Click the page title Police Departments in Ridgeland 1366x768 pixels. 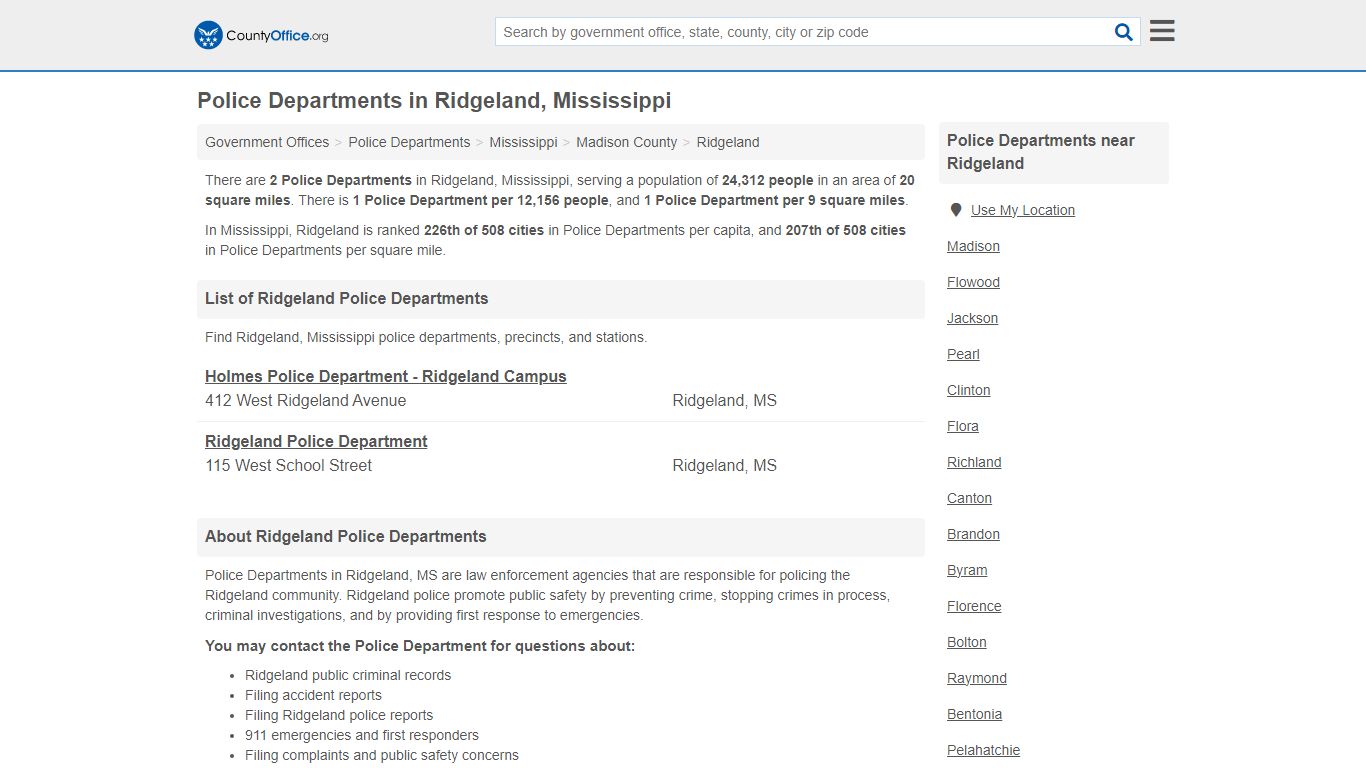point(434,100)
